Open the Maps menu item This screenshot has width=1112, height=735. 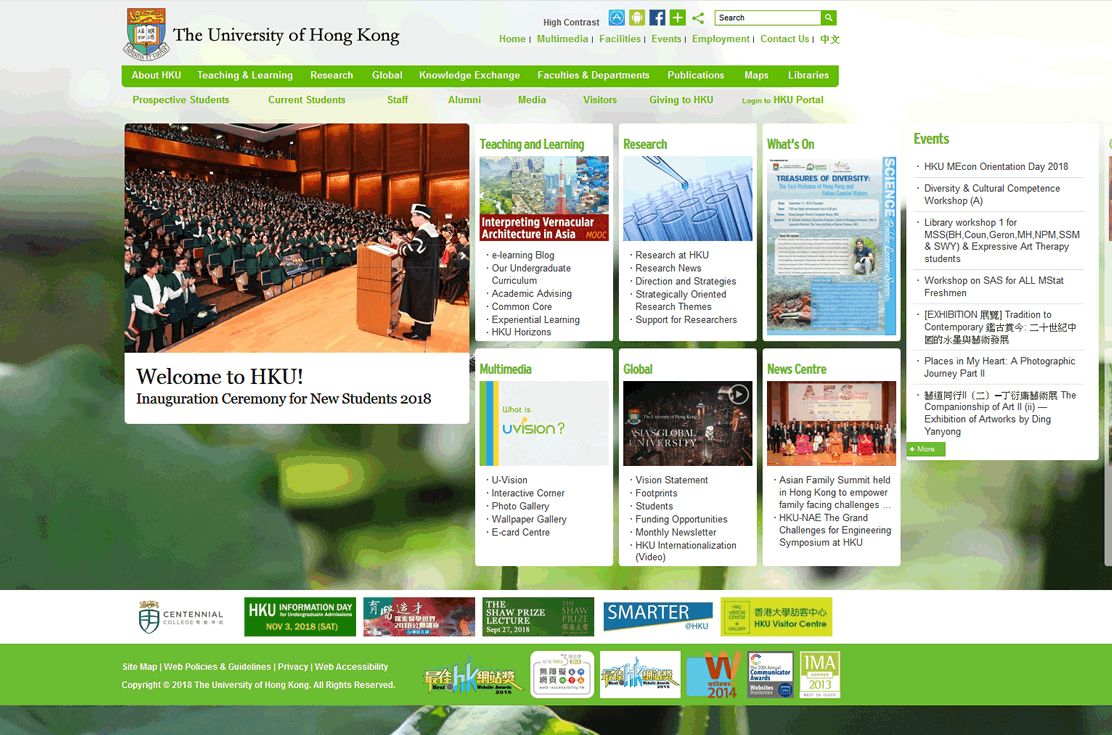click(756, 75)
